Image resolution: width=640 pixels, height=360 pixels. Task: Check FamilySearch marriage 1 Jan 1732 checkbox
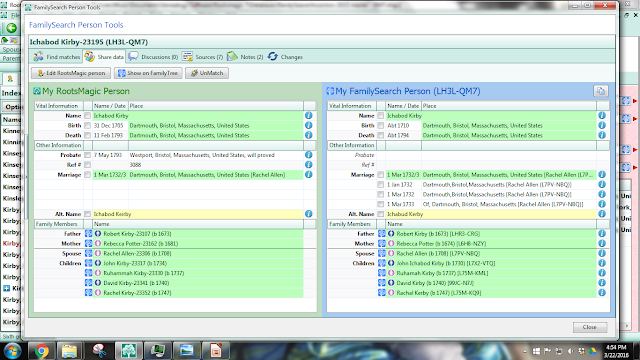point(380,184)
